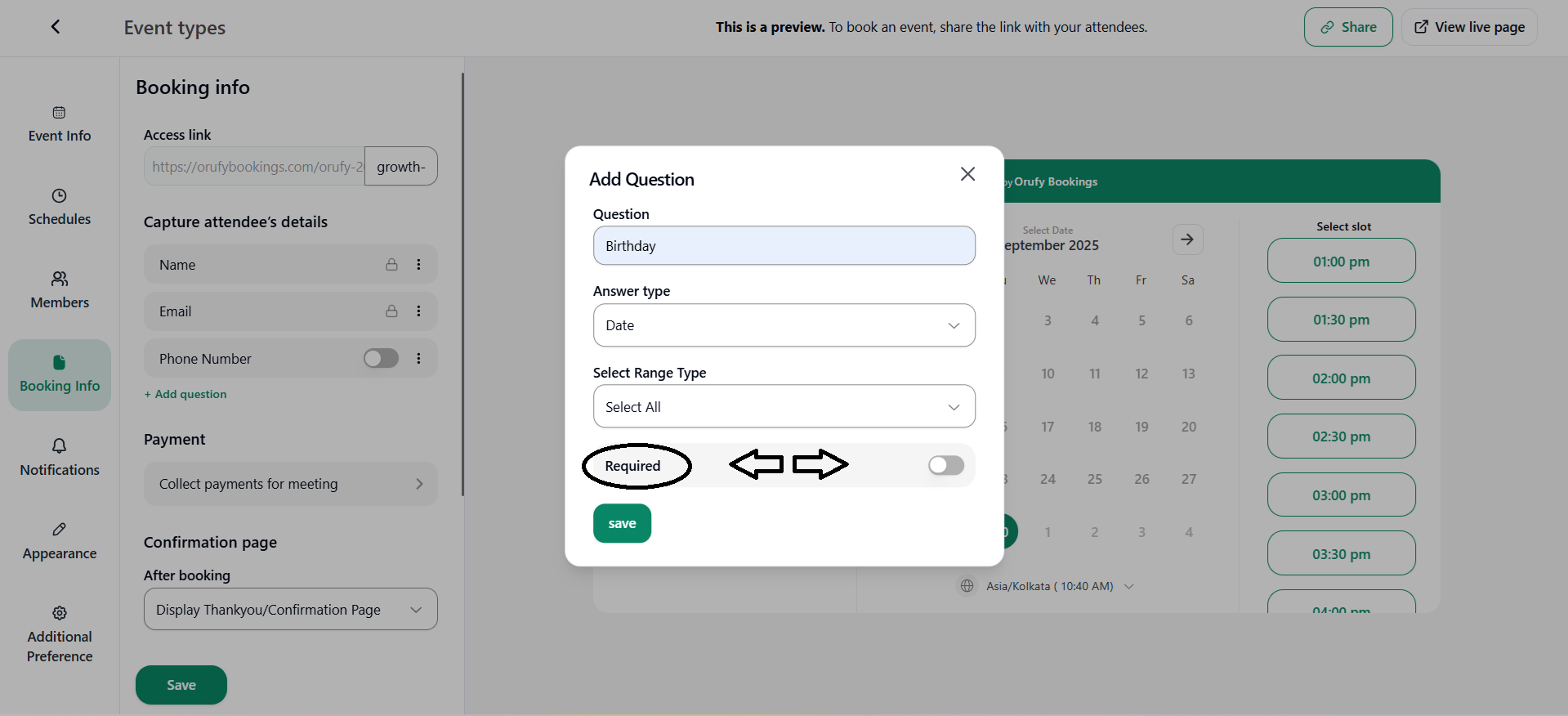Open the three-dot menu for Name field
This screenshot has width=1568, height=716.
pos(418,265)
